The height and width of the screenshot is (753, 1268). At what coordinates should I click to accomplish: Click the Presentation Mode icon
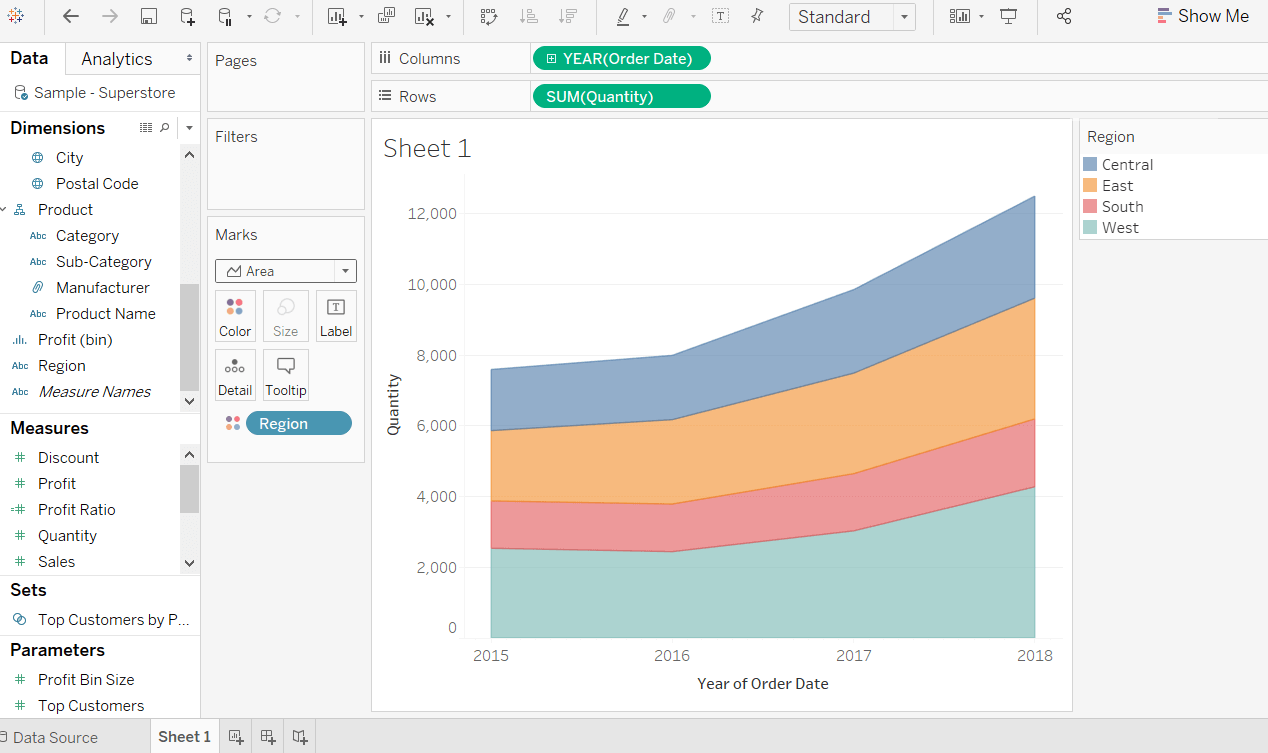1009,16
